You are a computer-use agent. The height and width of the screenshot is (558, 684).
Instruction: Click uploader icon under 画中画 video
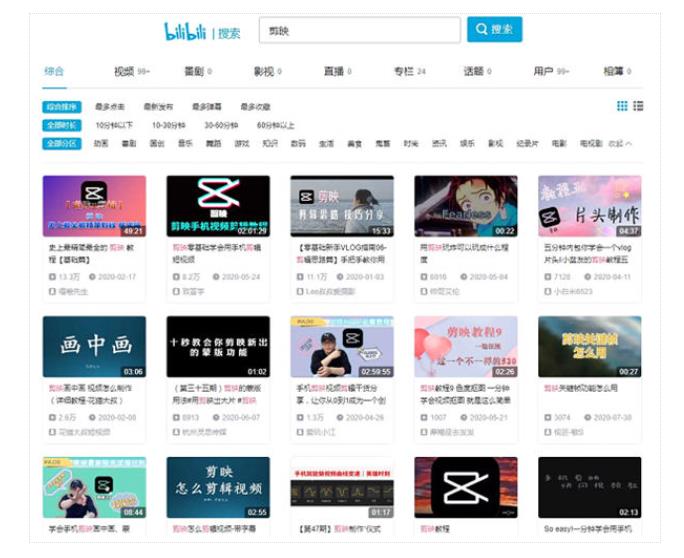pos(52,431)
